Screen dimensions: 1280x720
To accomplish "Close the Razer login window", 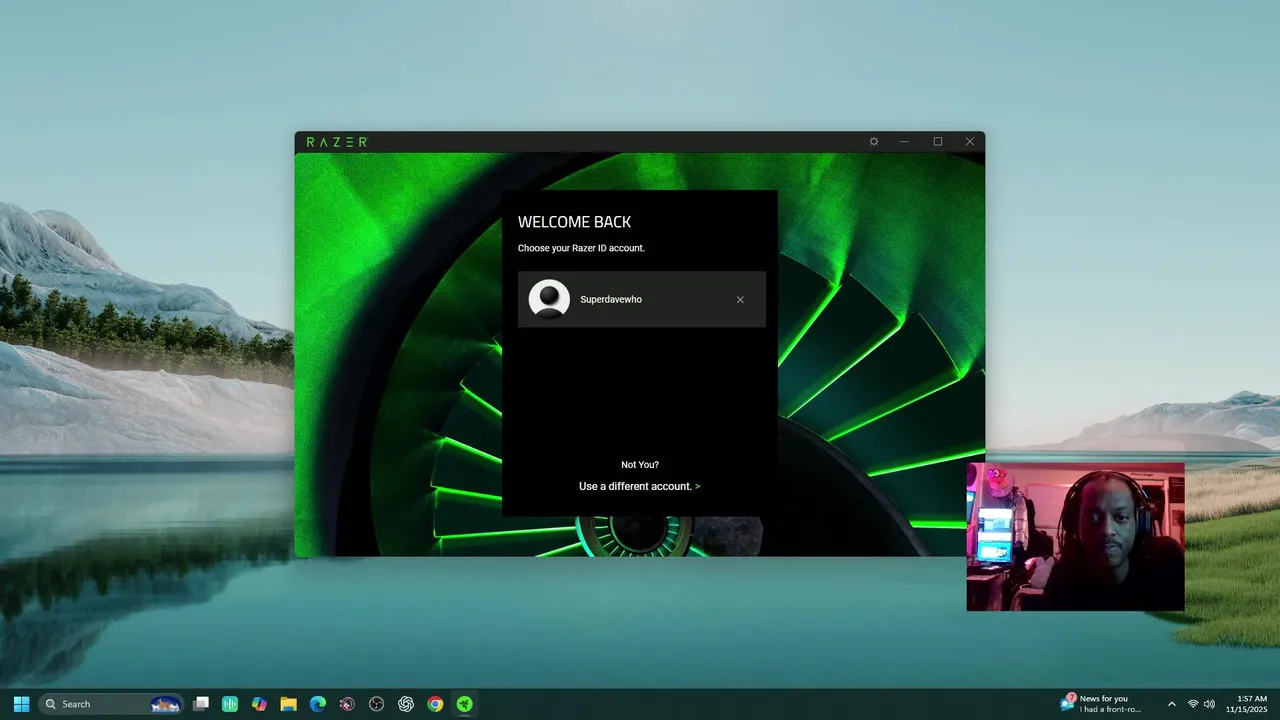I will point(970,142).
